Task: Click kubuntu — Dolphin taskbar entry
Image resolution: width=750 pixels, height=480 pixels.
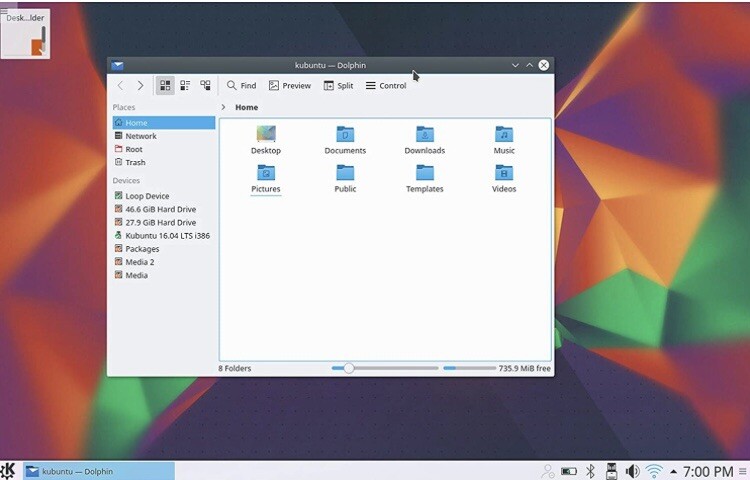Action: coord(99,471)
